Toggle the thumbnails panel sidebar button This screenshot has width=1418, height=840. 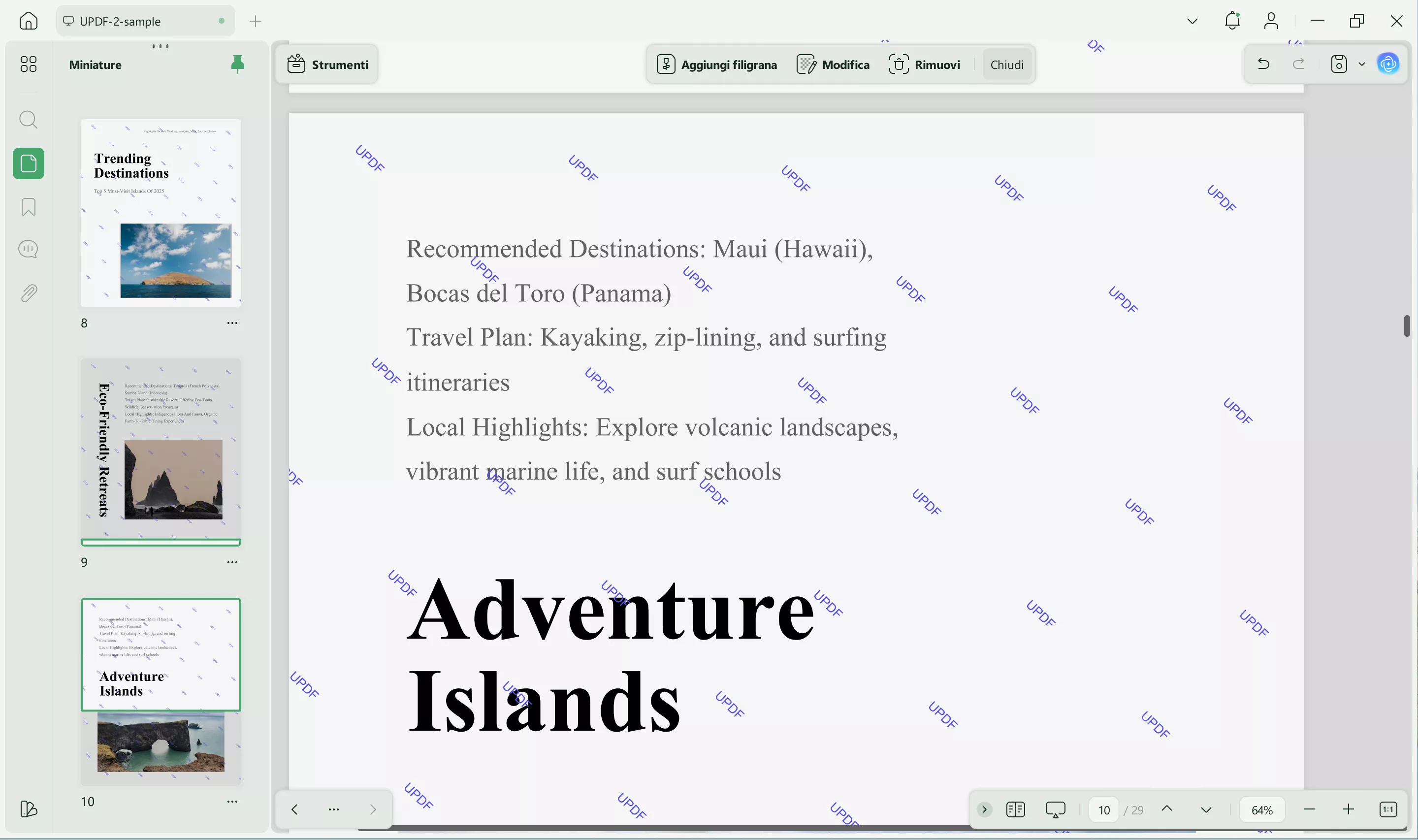(28, 164)
